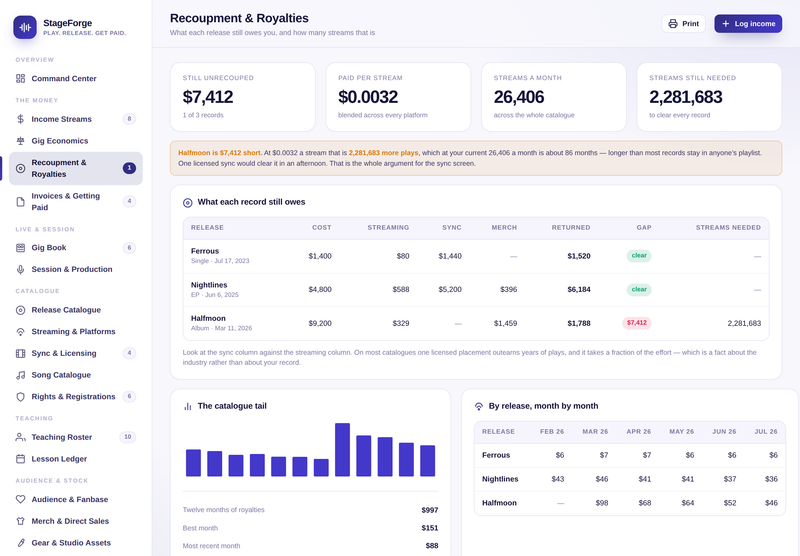Click Nightlines' FEB 26 value $43
Image resolution: width=800 pixels, height=556 pixels.
click(x=558, y=479)
